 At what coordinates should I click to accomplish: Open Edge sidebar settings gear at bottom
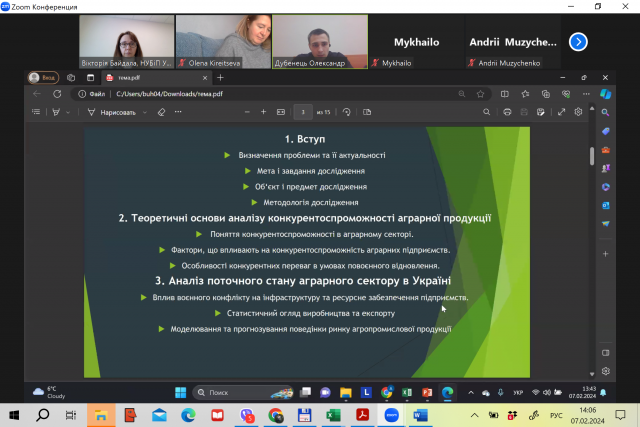[x=606, y=371]
